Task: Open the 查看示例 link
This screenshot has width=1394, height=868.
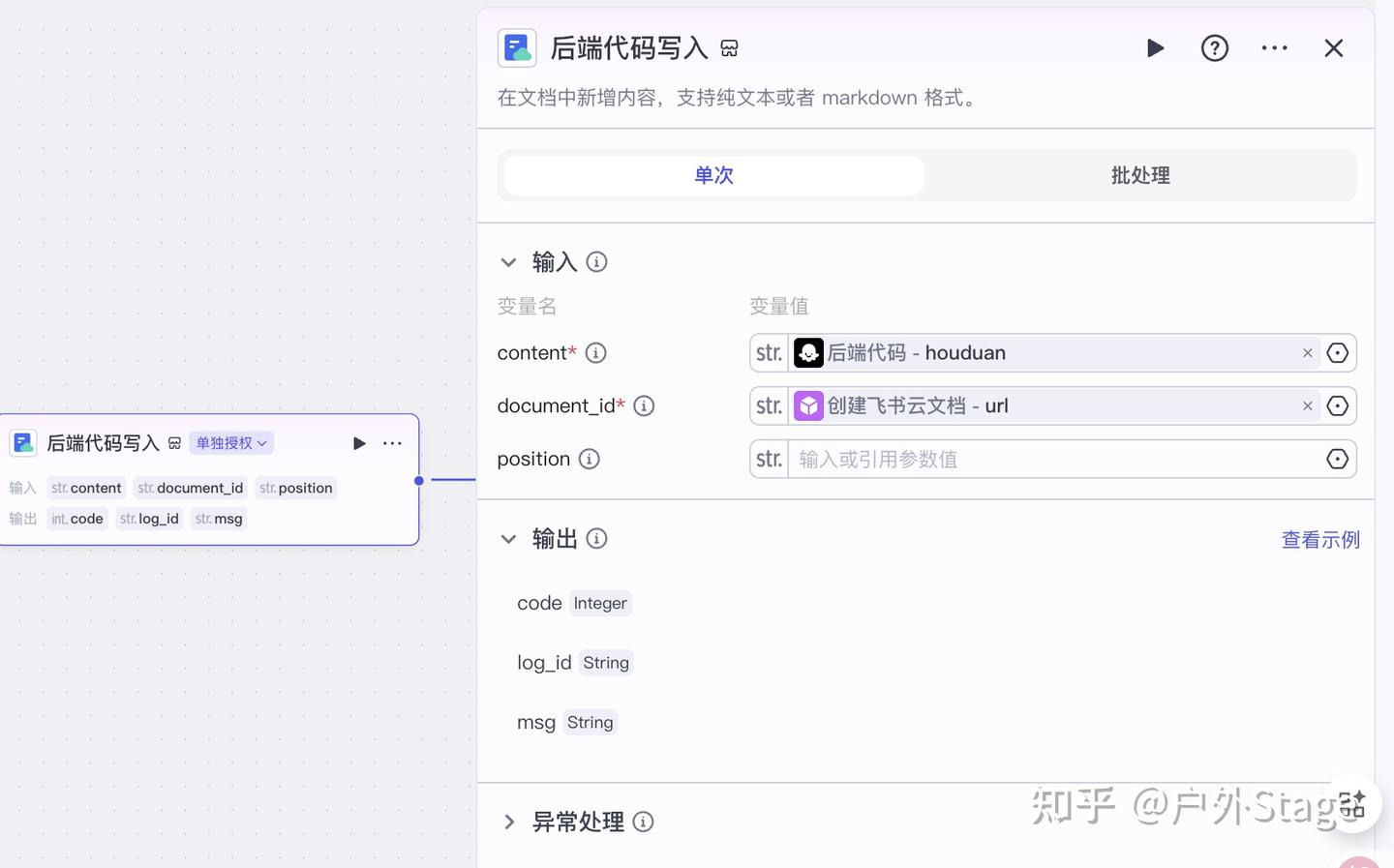Action: tap(1320, 540)
